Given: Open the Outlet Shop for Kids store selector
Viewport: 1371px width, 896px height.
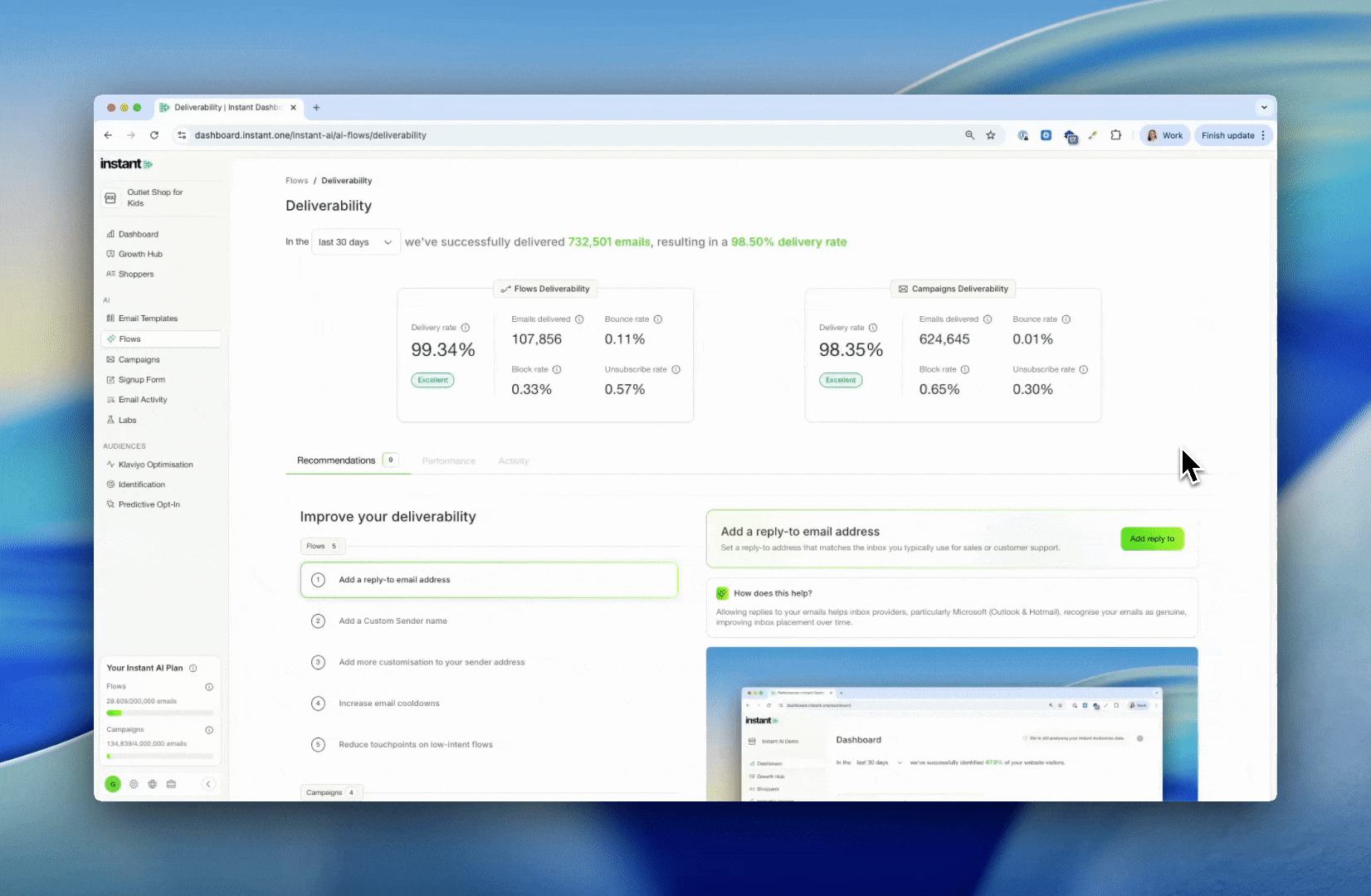Looking at the screenshot, I should point(154,197).
